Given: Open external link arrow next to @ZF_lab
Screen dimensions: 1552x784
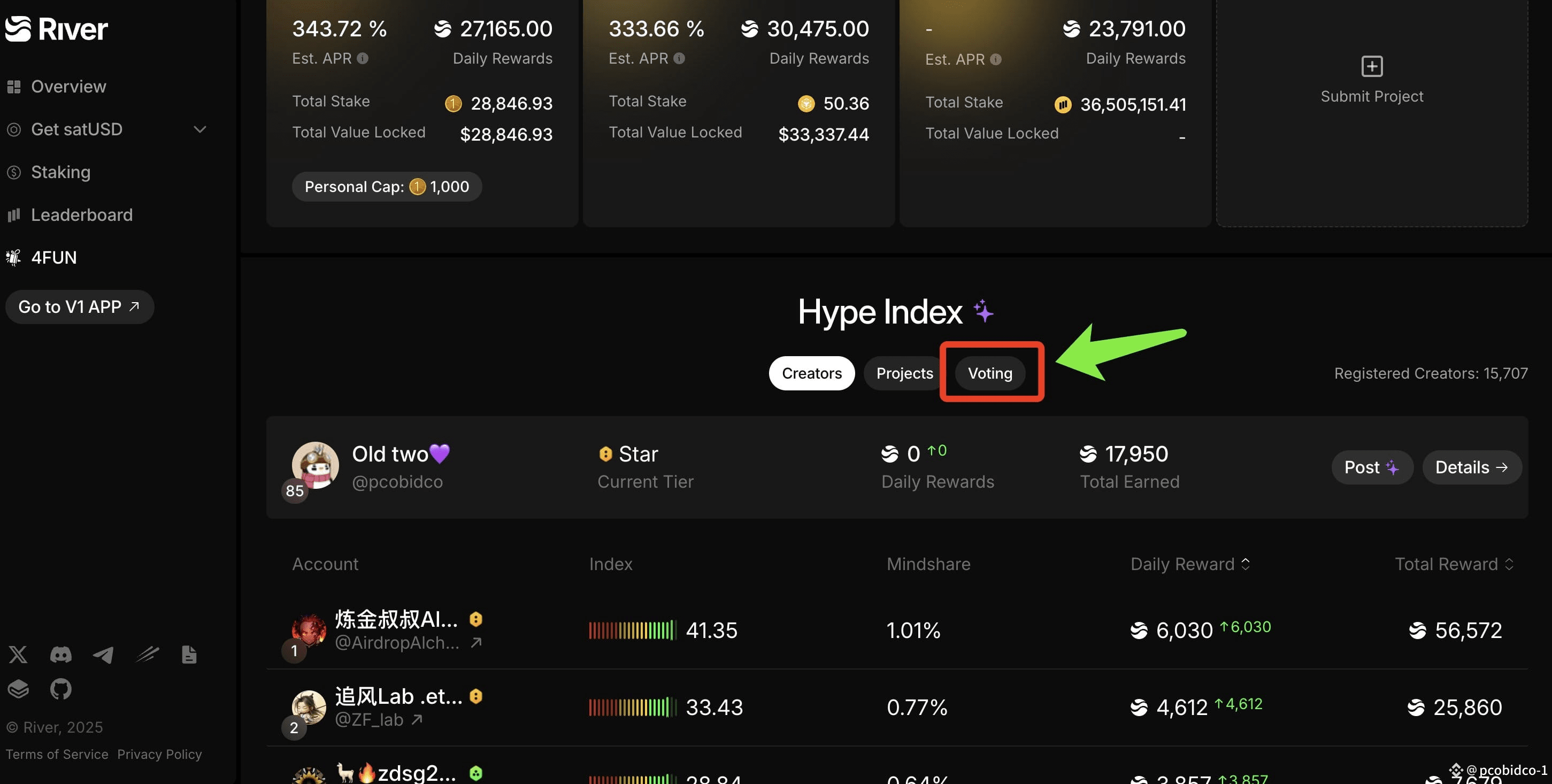Looking at the screenshot, I should (x=417, y=719).
